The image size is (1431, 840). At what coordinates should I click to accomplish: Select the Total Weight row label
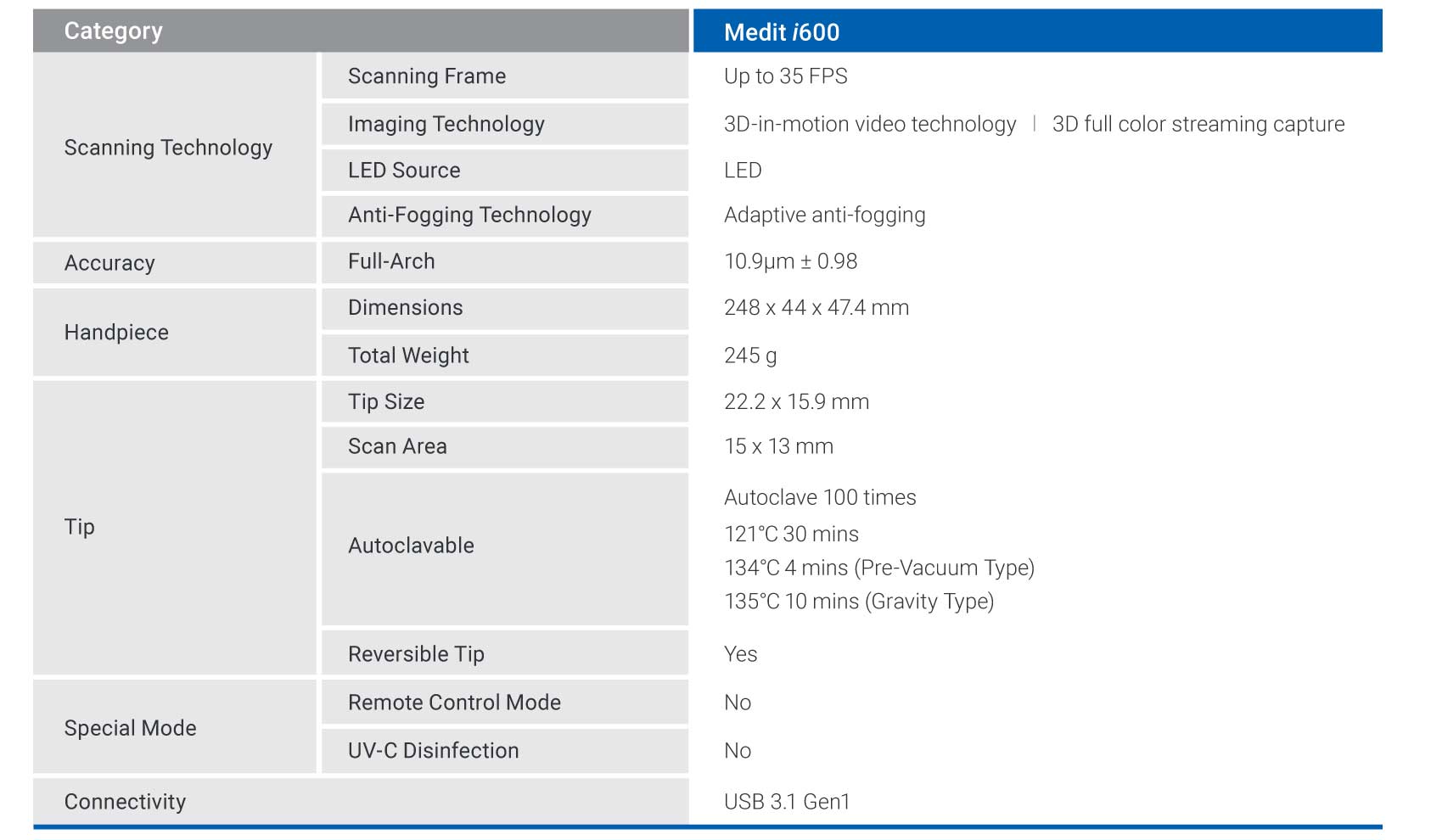tap(505, 355)
